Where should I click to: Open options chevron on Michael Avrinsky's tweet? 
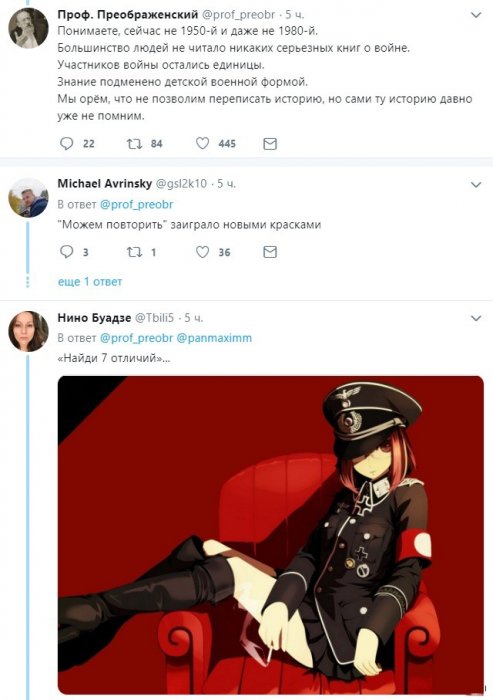pyautogui.click(x=476, y=184)
